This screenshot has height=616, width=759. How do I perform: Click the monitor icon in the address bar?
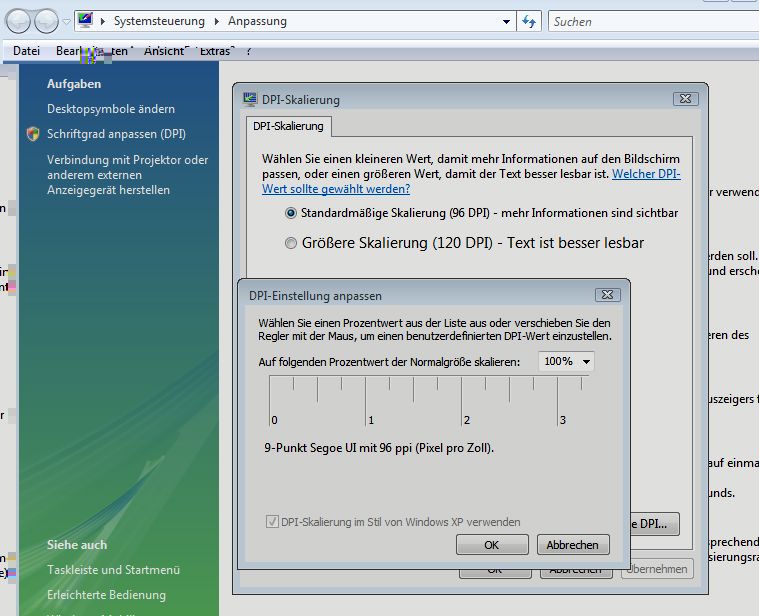tap(85, 21)
